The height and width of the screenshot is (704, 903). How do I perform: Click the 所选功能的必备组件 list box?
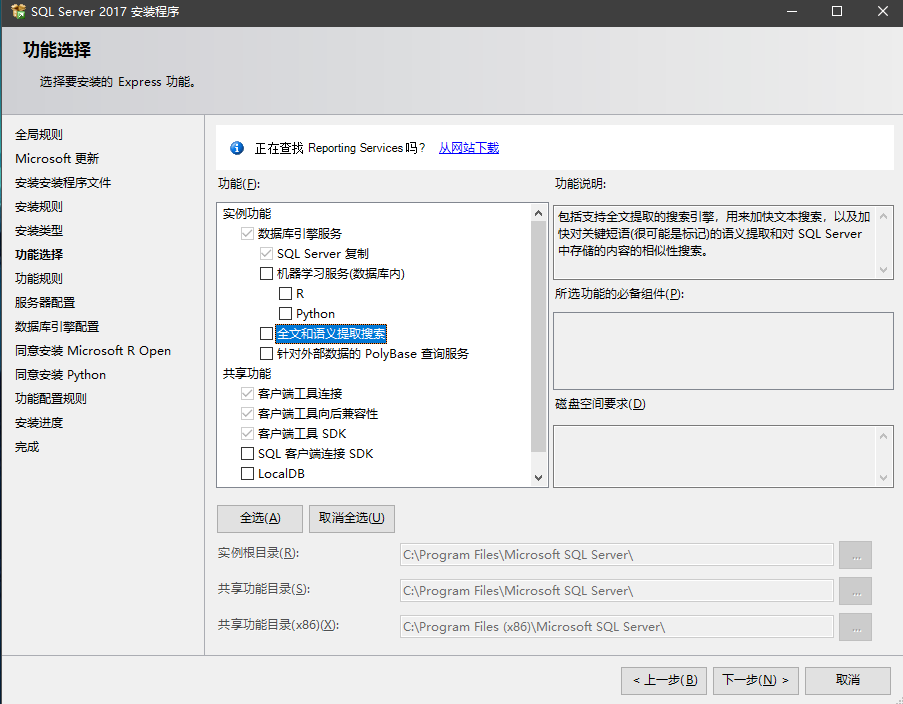tap(723, 351)
